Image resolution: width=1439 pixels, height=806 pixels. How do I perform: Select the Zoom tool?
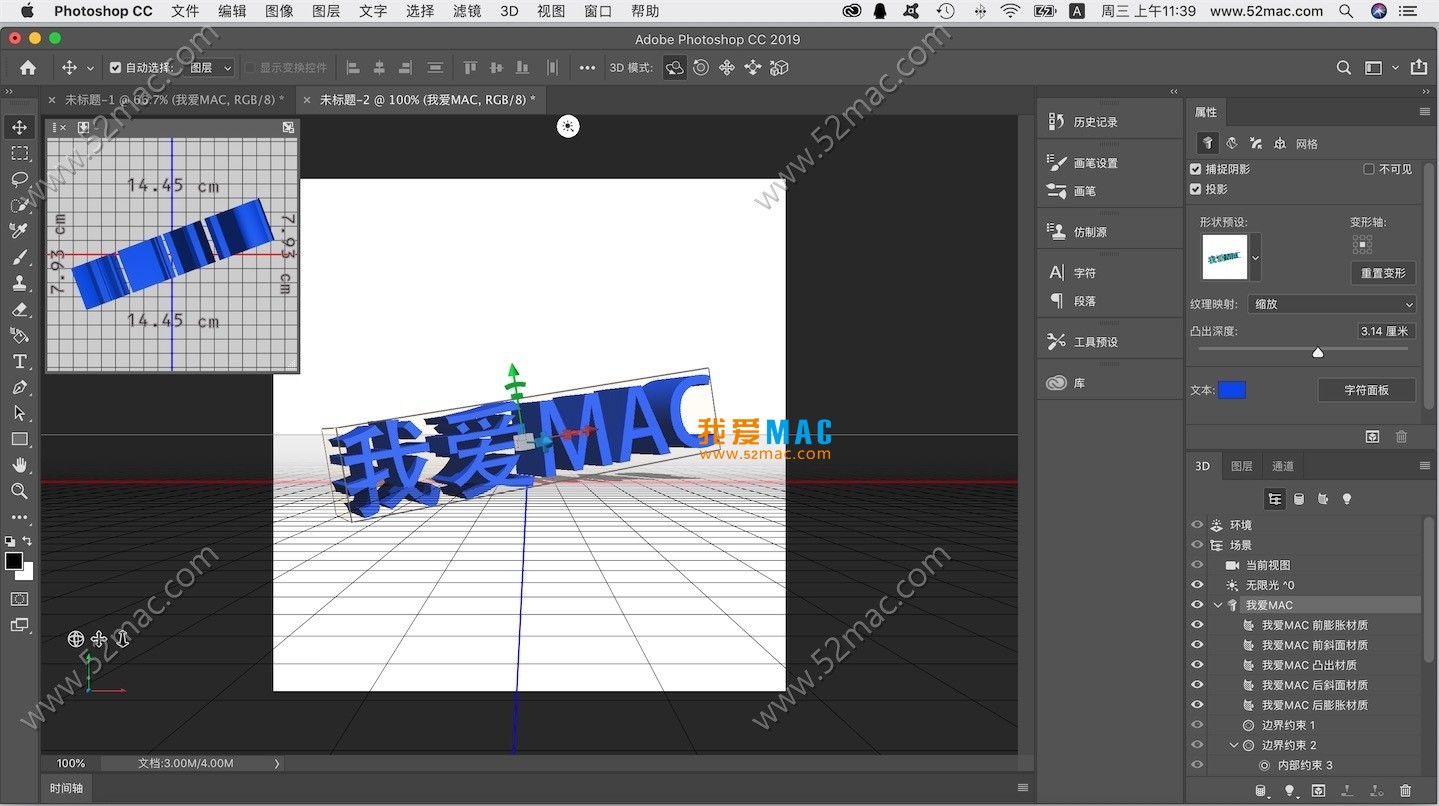[20, 491]
